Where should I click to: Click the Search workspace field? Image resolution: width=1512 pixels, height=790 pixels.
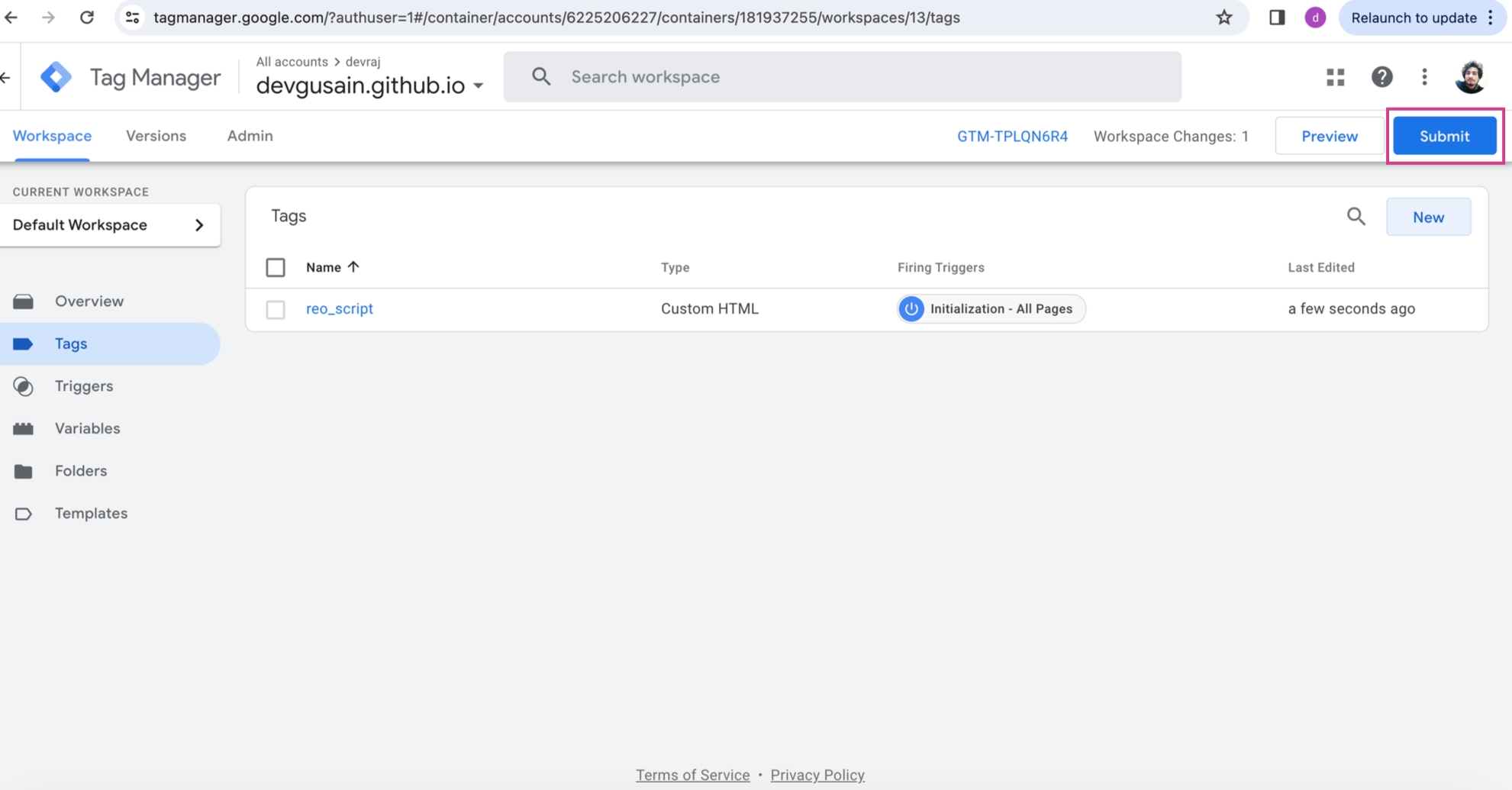click(x=842, y=77)
